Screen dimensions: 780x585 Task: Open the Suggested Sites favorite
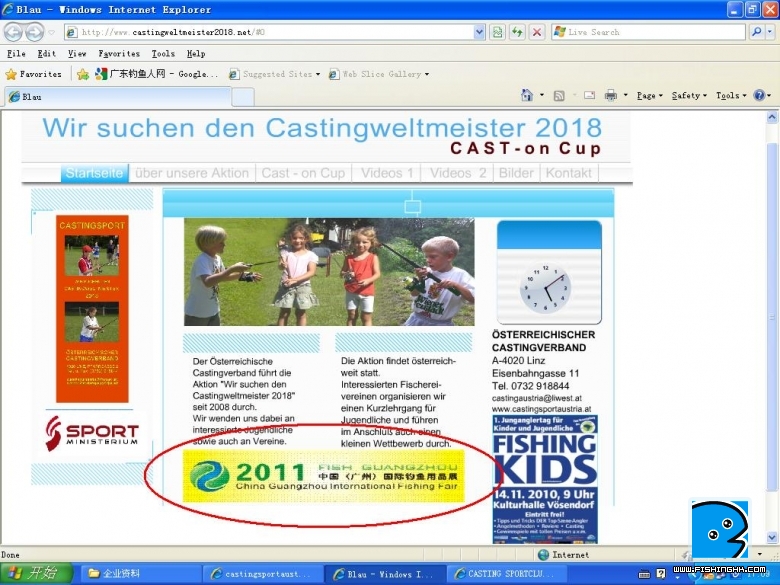[274, 74]
